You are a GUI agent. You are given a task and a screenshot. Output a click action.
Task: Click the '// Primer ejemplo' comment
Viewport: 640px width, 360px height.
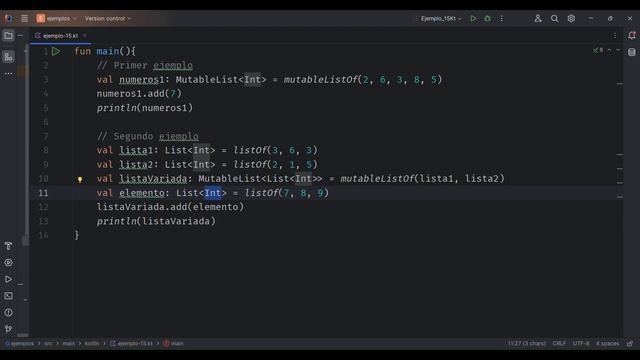pyautogui.click(x=145, y=65)
